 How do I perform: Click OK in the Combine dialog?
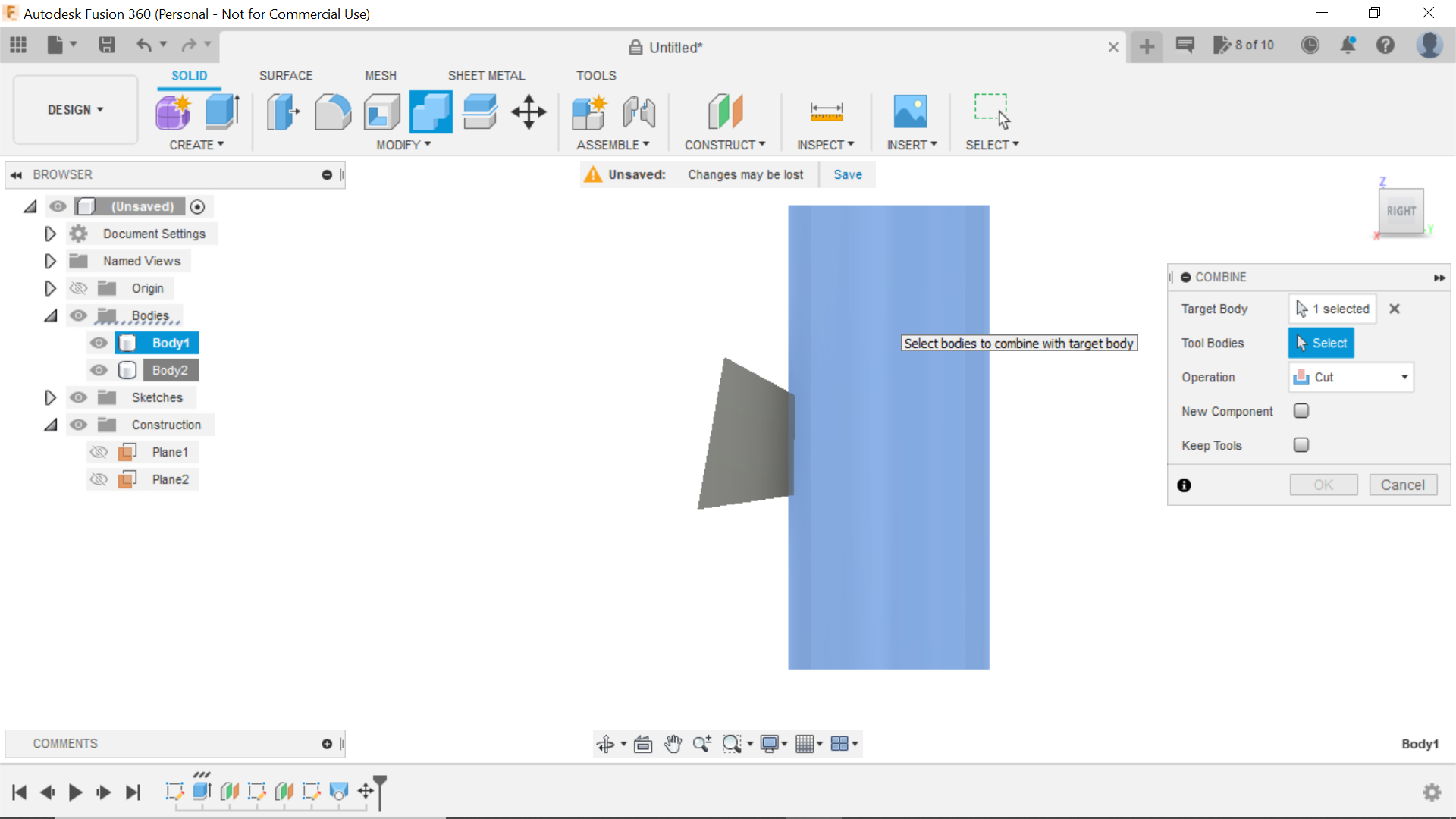[1323, 485]
